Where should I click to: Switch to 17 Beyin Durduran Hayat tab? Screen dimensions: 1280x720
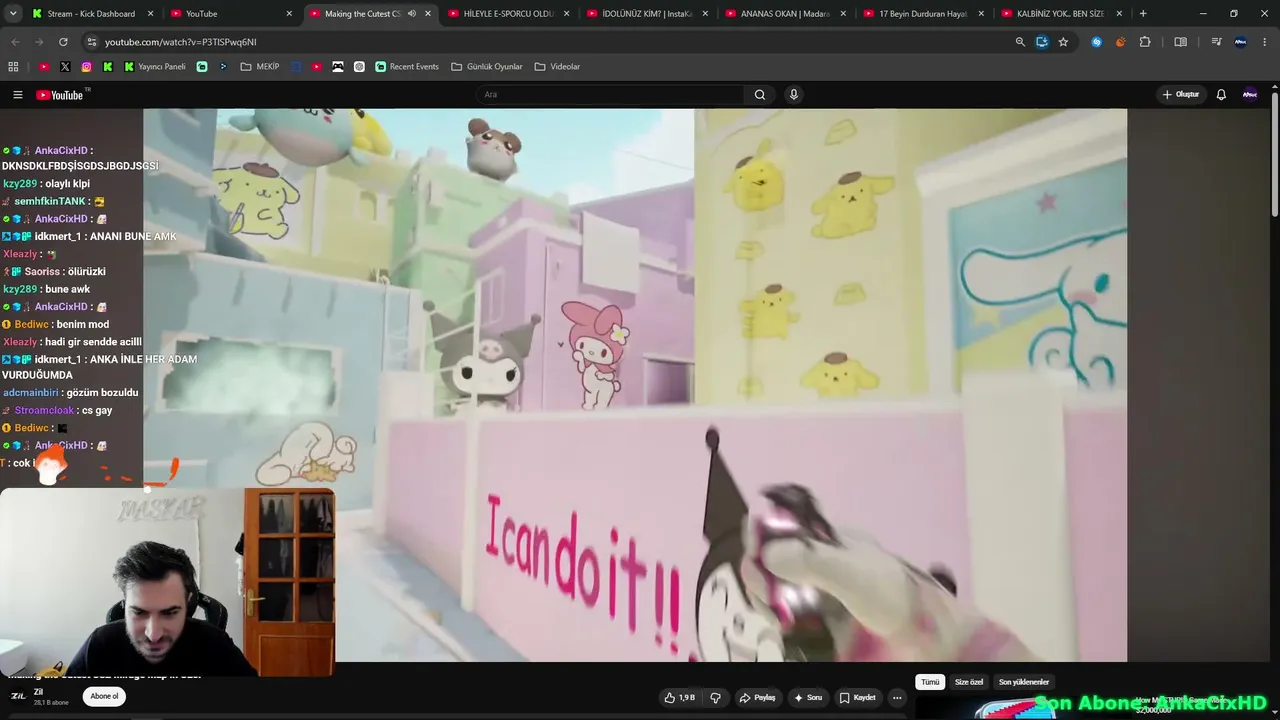coord(924,14)
